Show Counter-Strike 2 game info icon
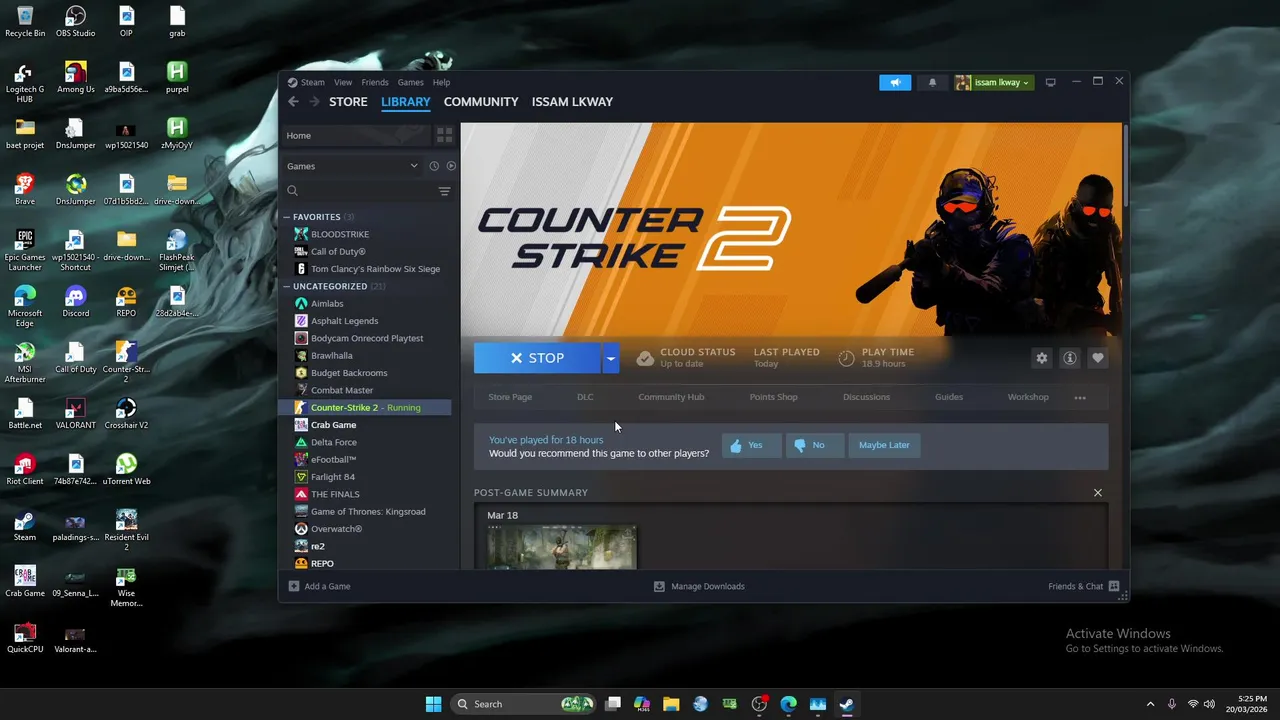The width and height of the screenshot is (1280, 720). (x=1069, y=358)
